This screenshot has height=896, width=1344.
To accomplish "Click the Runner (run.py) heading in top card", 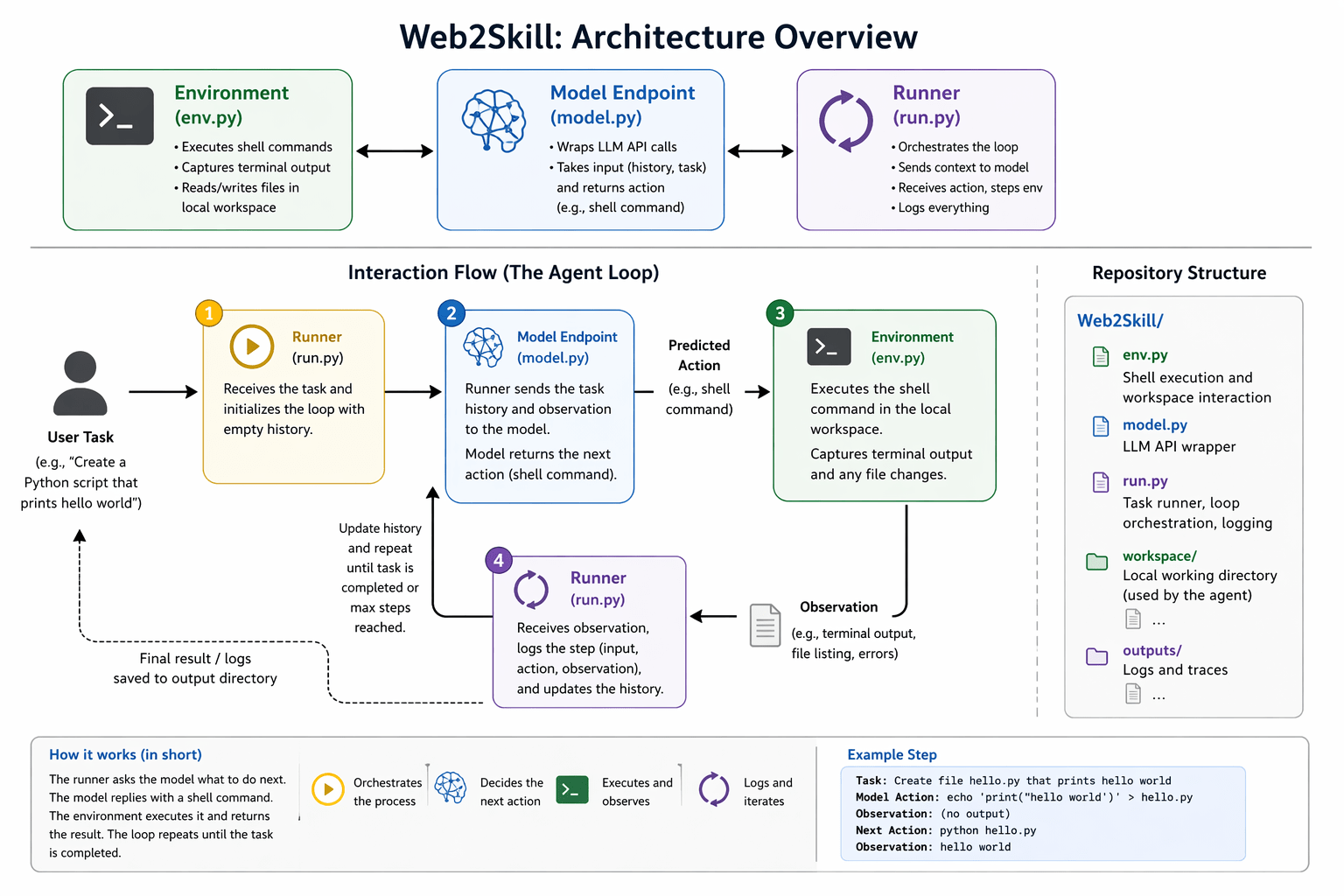I will (926, 105).
